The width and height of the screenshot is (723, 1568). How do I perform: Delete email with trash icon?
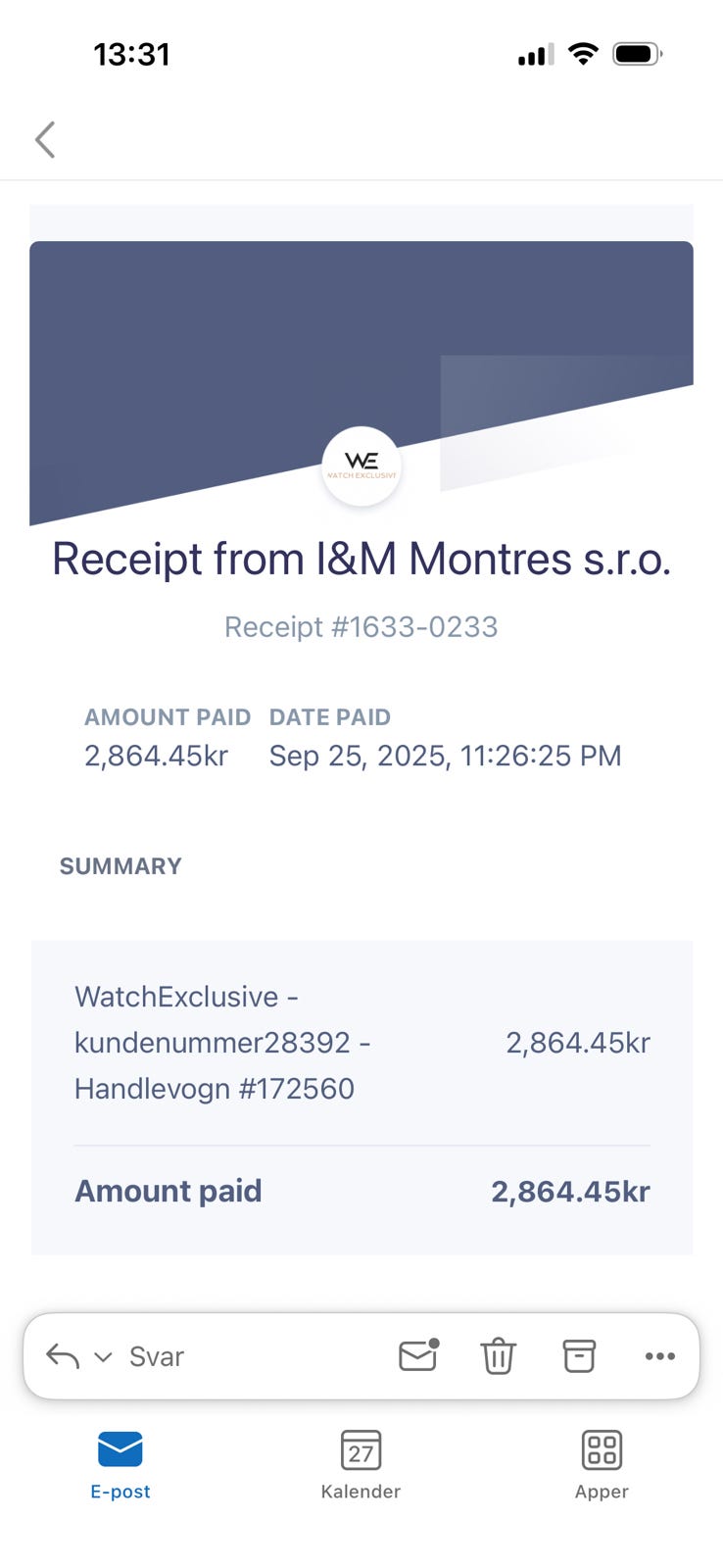click(498, 1356)
